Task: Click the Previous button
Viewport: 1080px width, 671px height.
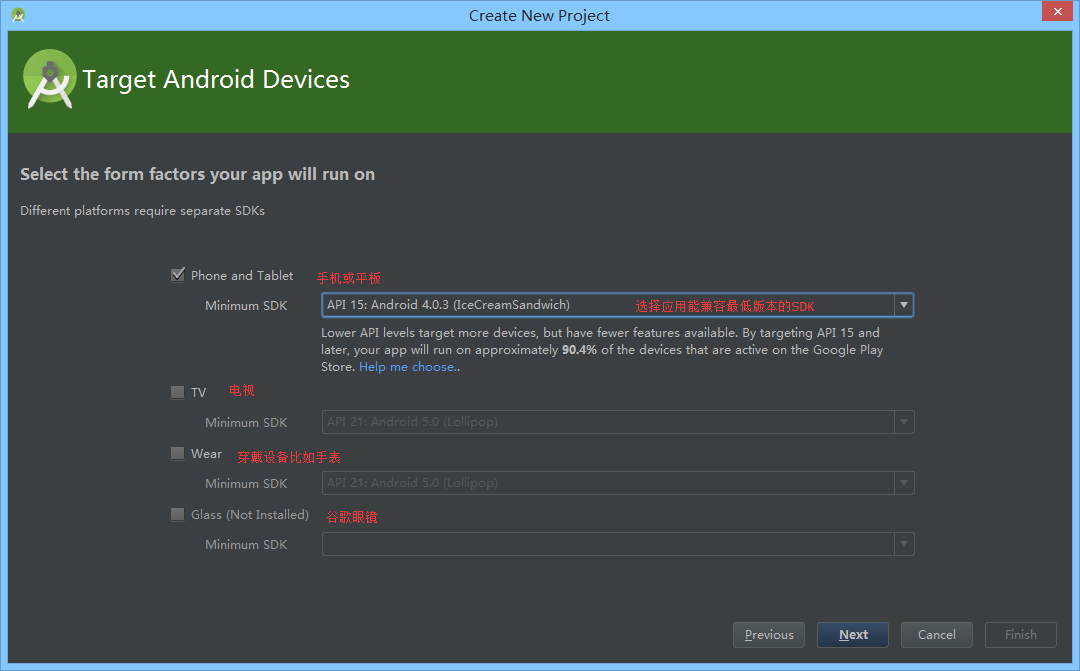Action: [768, 634]
